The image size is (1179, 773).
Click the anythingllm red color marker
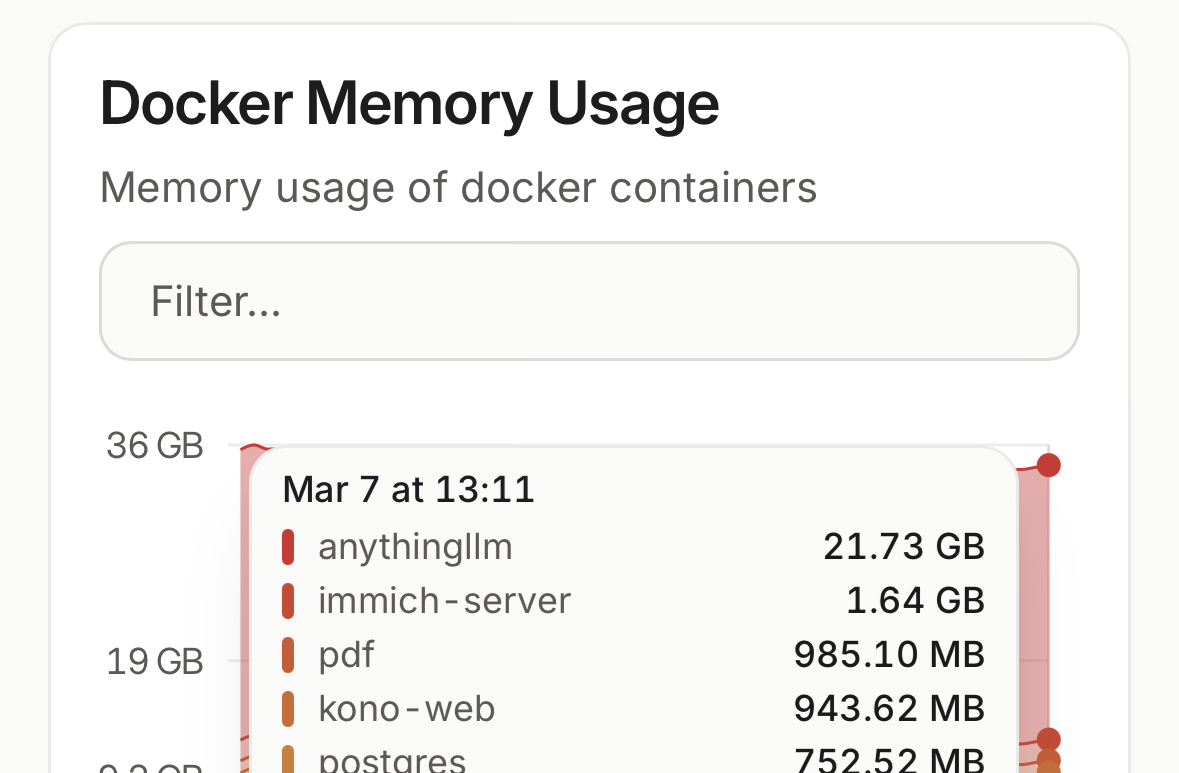coord(289,547)
